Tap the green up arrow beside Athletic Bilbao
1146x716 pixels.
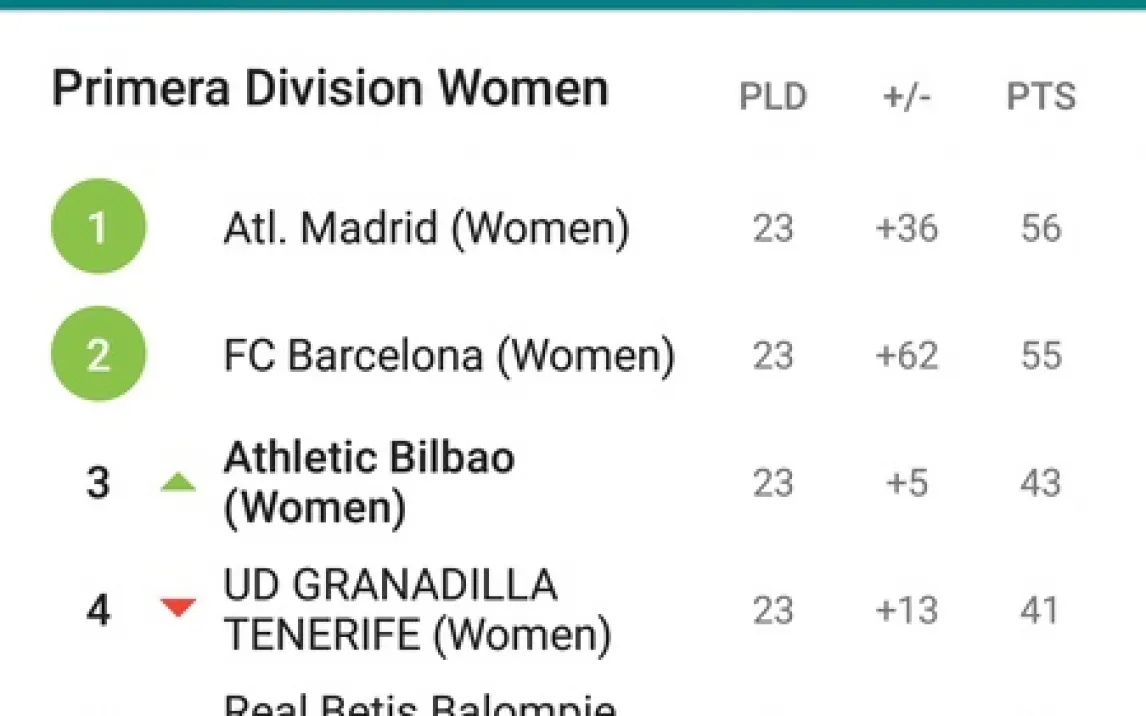coord(178,483)
